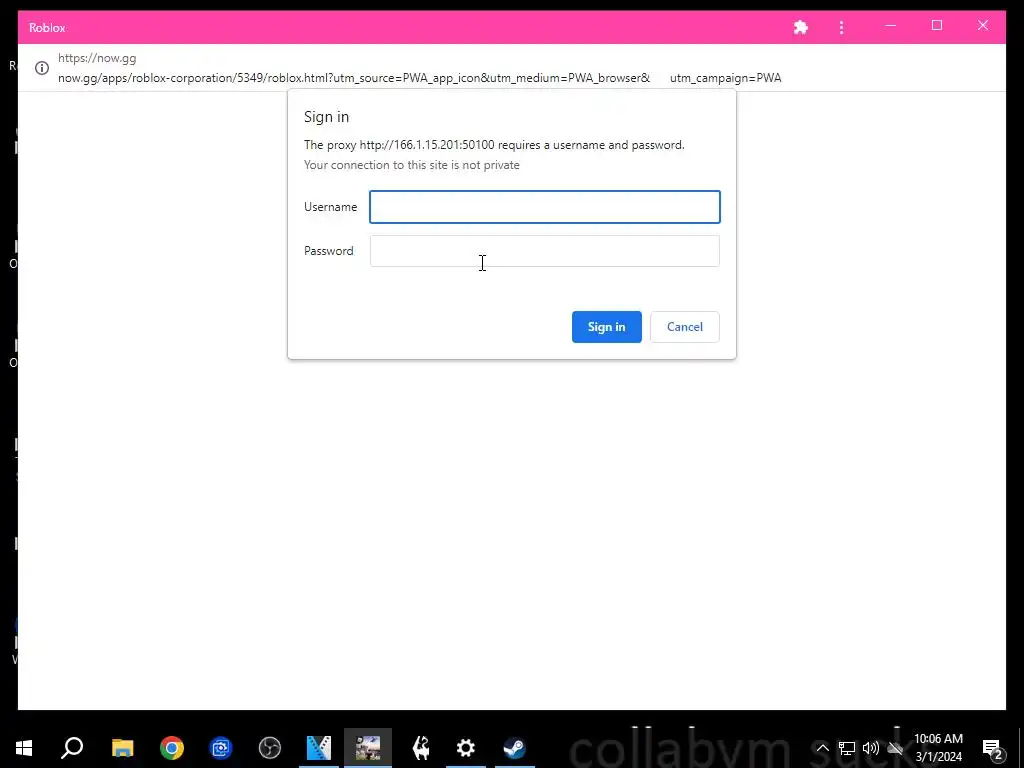This screenshot has width=1024, height=768.
Task: Focus the Password input field
Action: tap(545, 251)
